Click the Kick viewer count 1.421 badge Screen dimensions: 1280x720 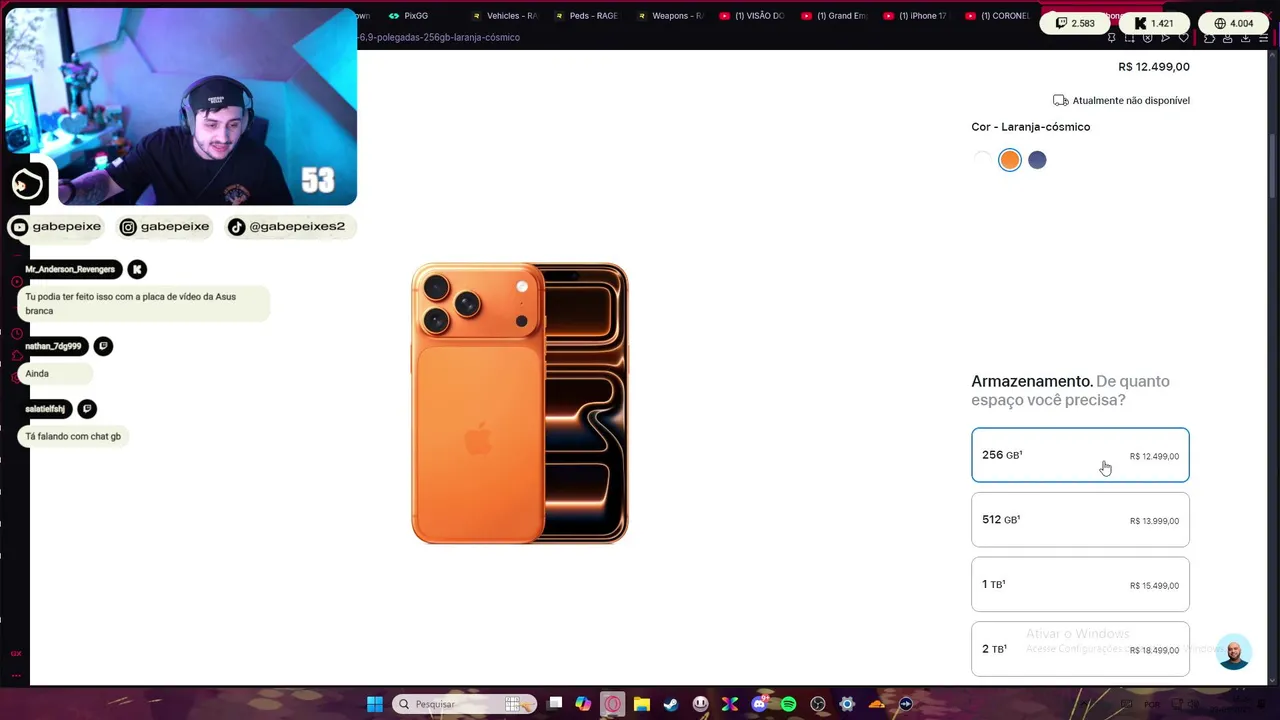click(x=1154, y=23)
